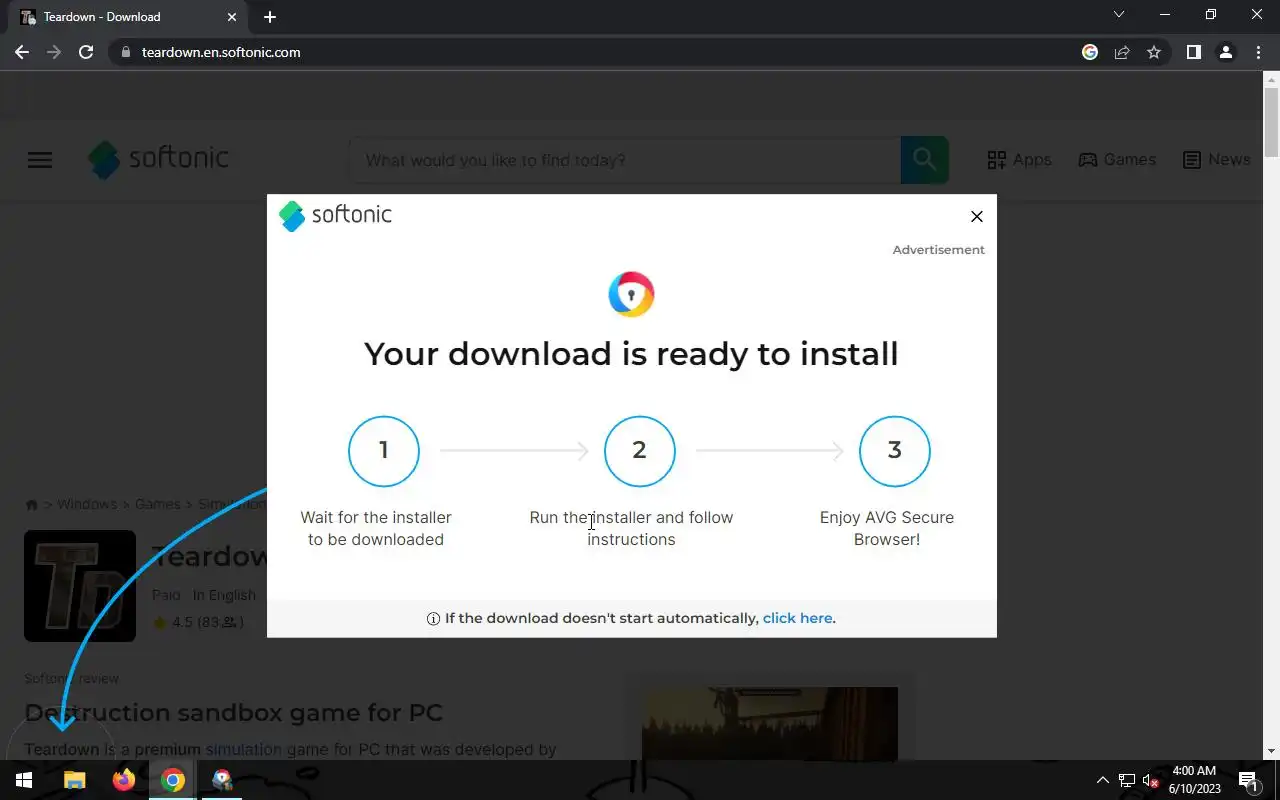The height and width of the screenshot is (800, 1280).
Task: Click the muted volume tray icon
Action: coord(1151,780)
